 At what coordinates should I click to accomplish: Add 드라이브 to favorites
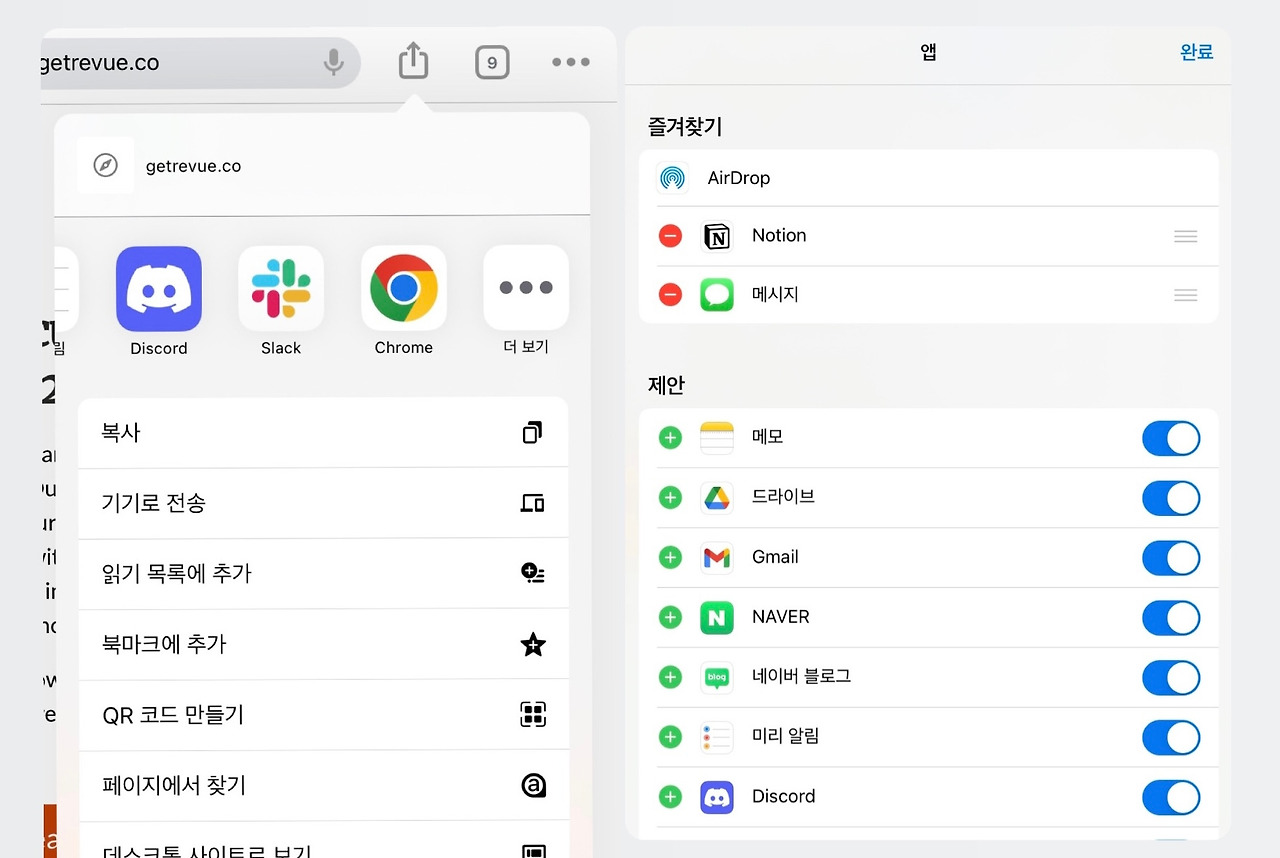point(670,497)
